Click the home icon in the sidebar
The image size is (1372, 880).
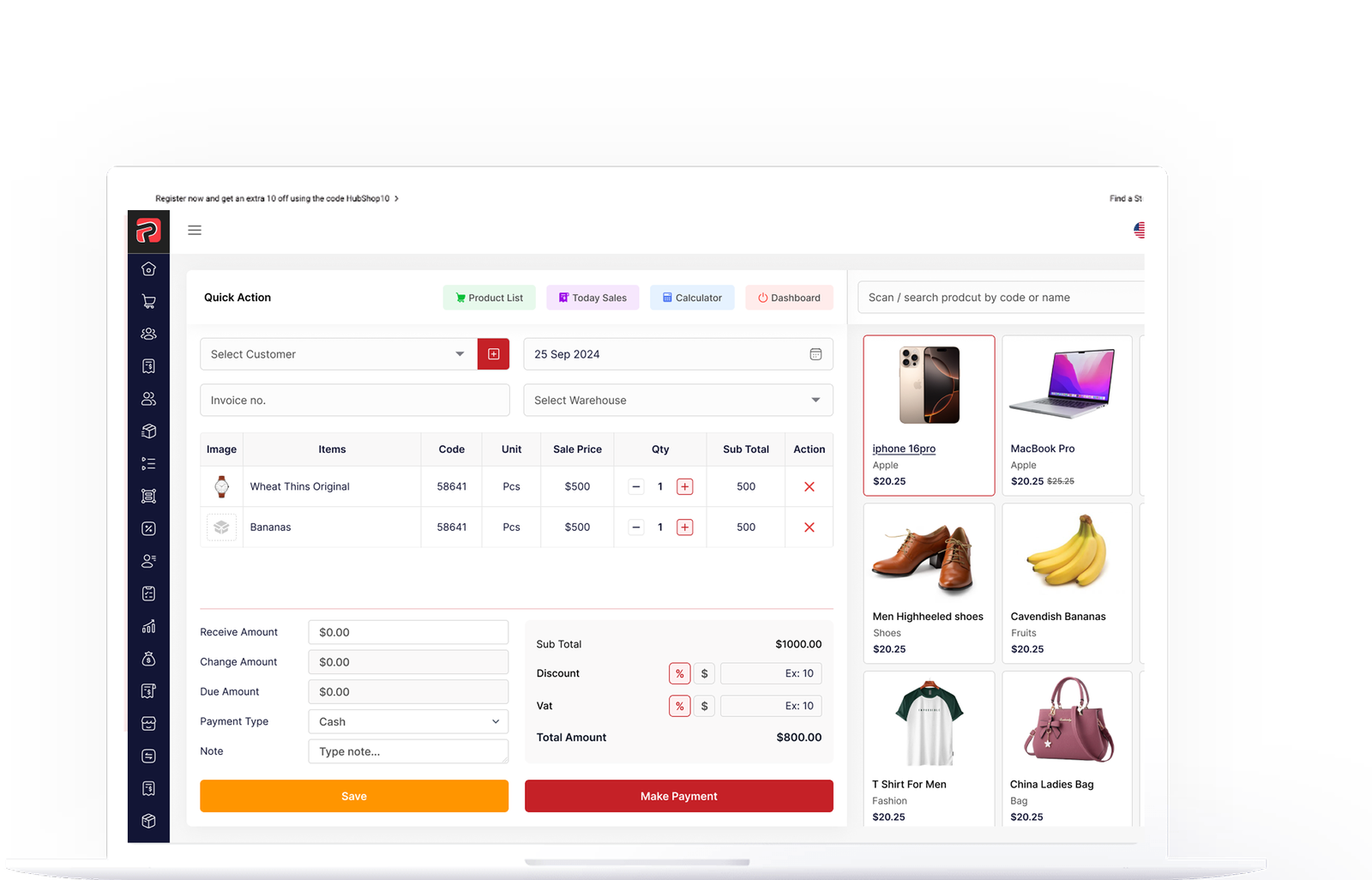coord(148,269)
